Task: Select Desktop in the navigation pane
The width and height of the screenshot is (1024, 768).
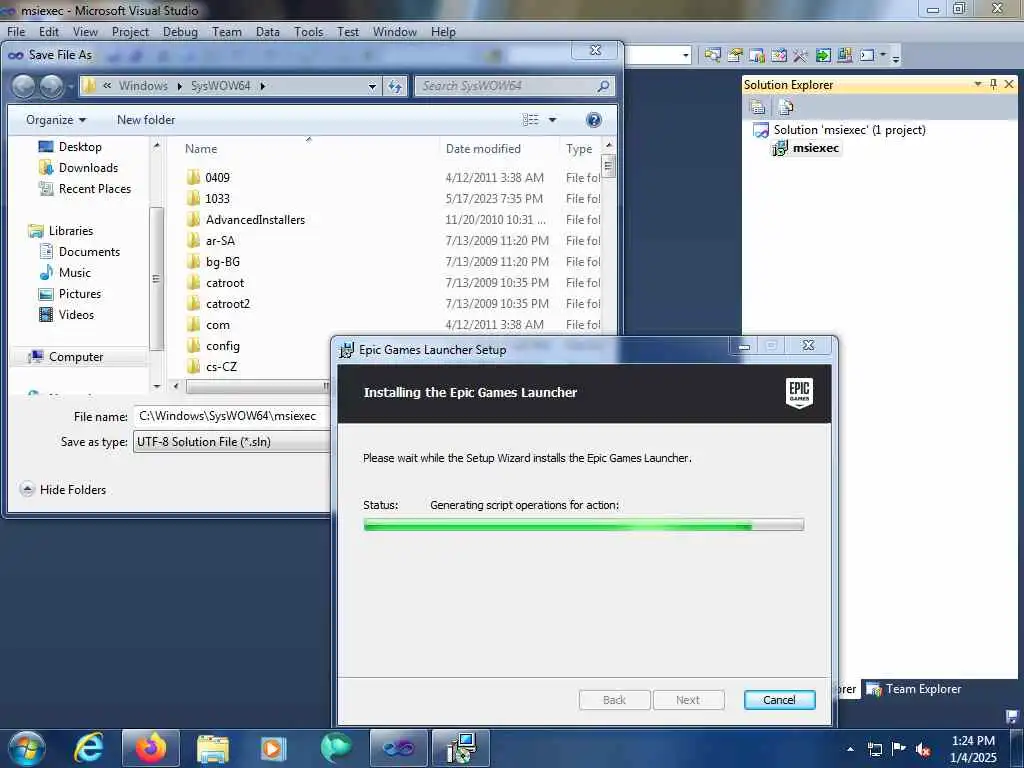Action: click(71, 147)
